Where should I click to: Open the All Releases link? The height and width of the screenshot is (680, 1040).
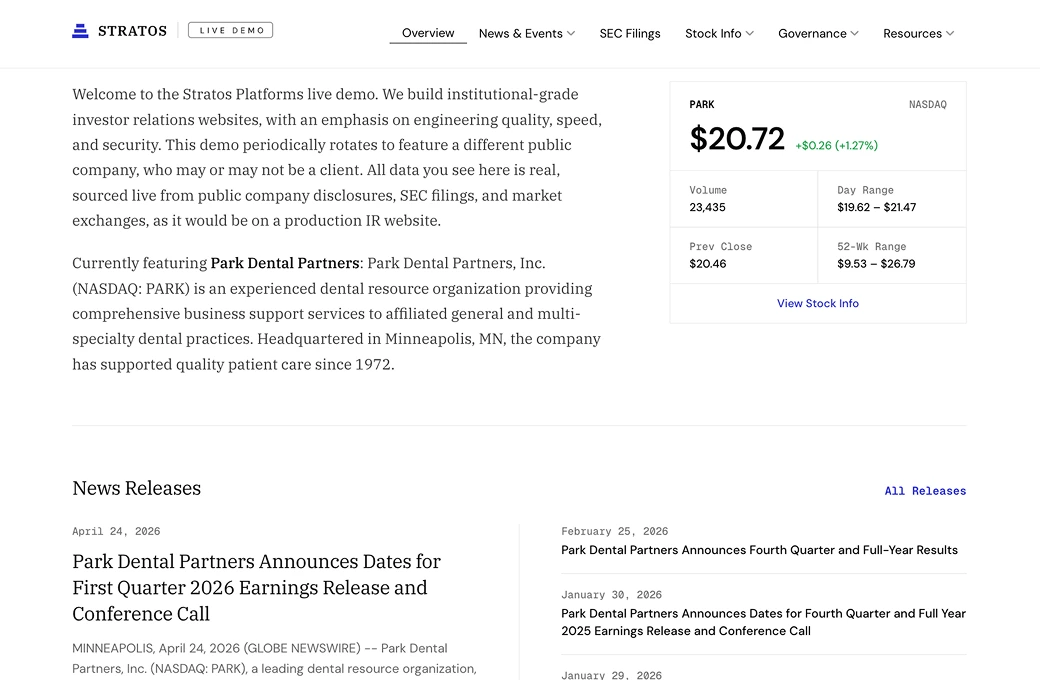(925, 491)
